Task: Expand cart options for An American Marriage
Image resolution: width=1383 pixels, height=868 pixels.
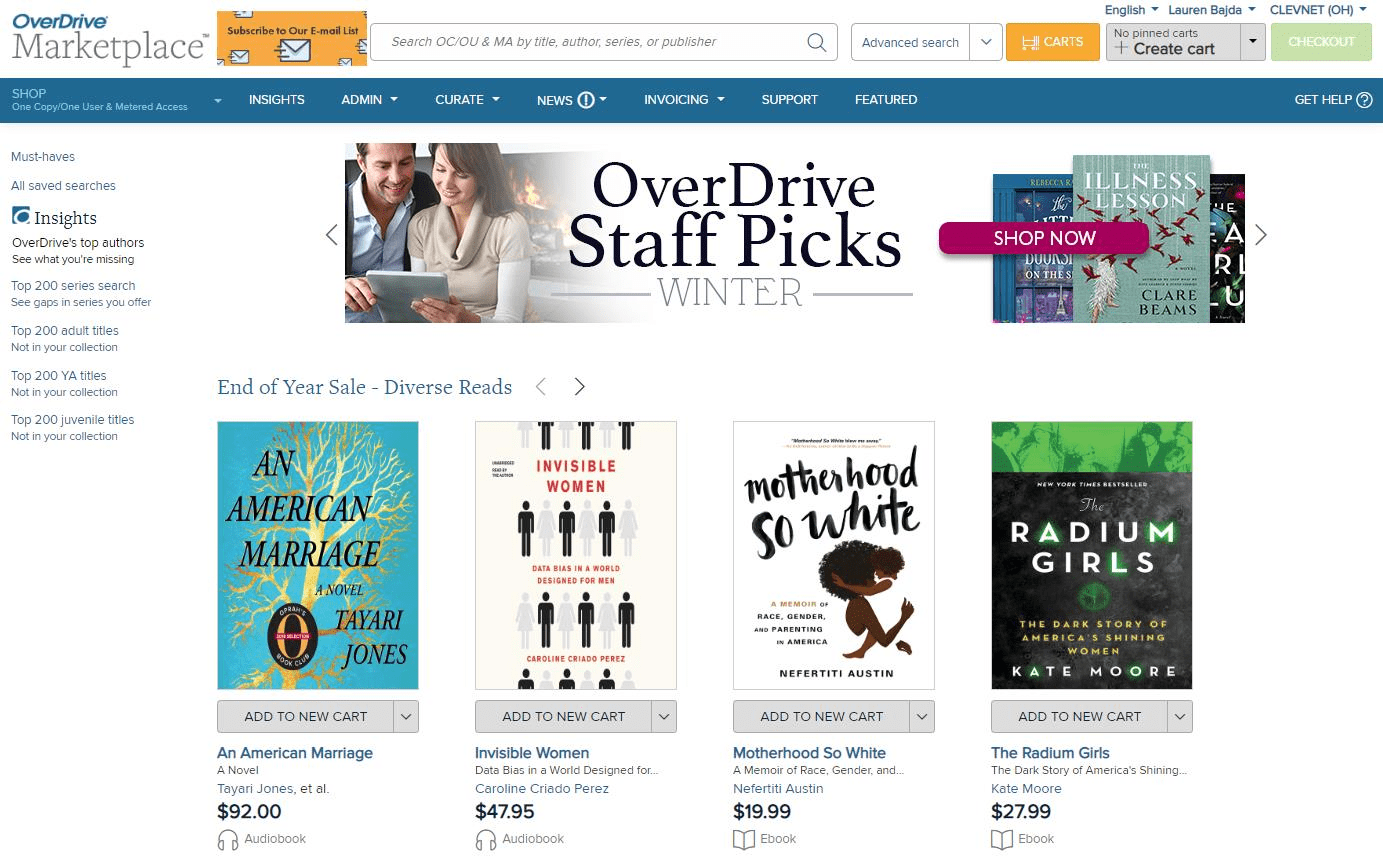Action: coord(406,716)
